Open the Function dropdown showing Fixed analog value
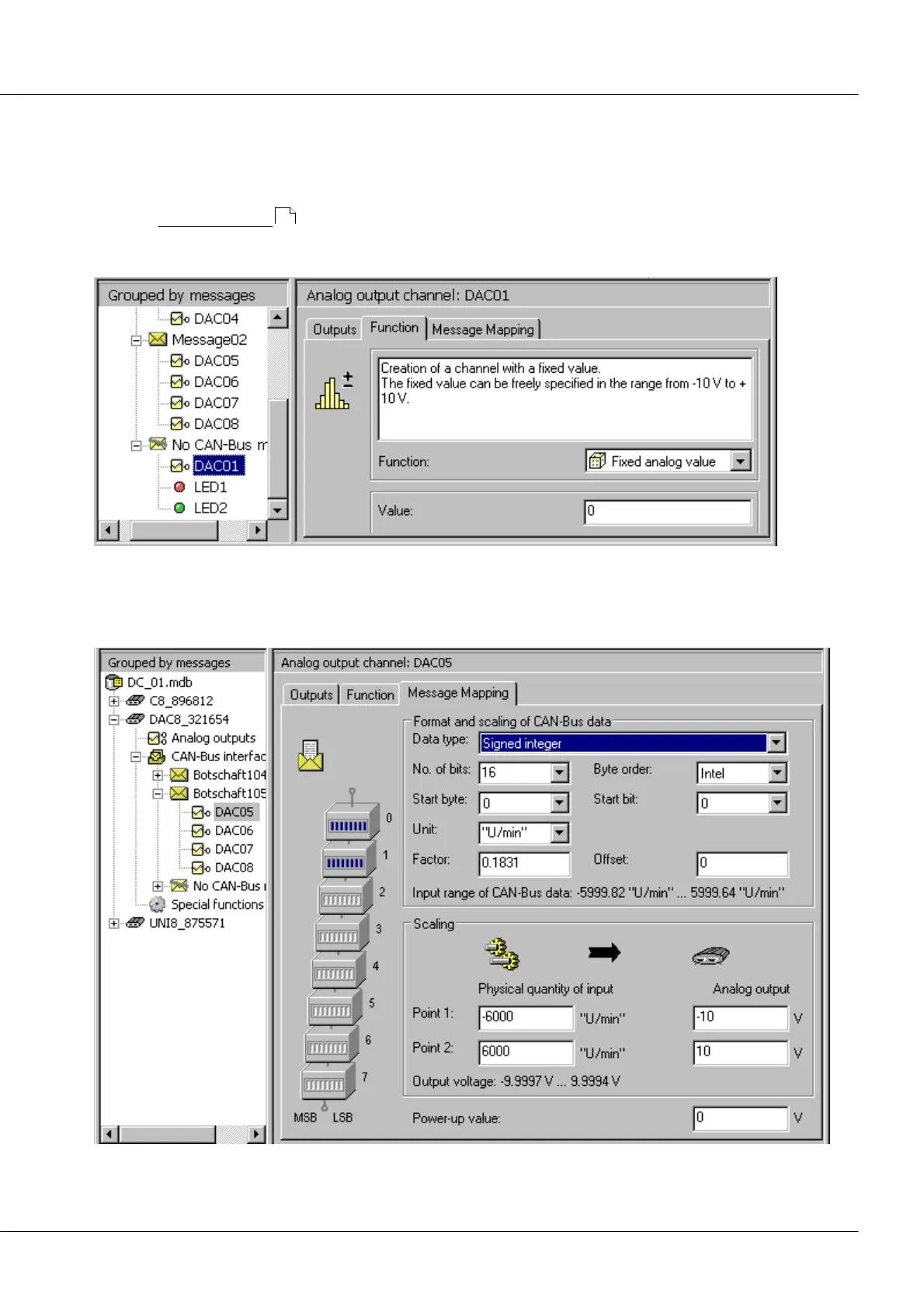 (x=741, y=461)
